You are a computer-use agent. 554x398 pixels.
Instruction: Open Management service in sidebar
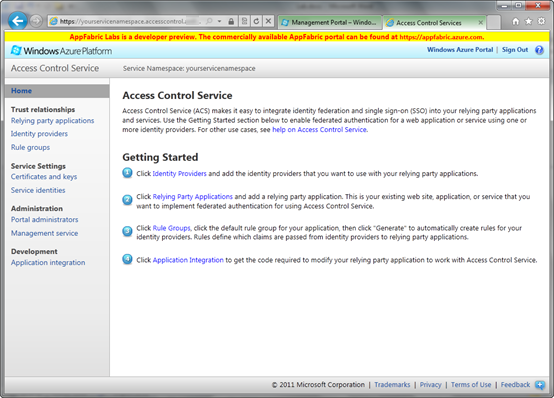[x=45, y=234]
